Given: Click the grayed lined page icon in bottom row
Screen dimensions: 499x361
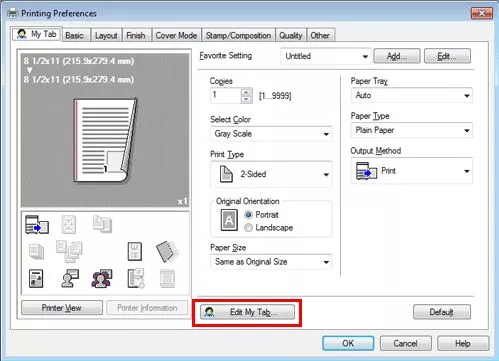Looking at the screenshot, I should click(167, 279).
